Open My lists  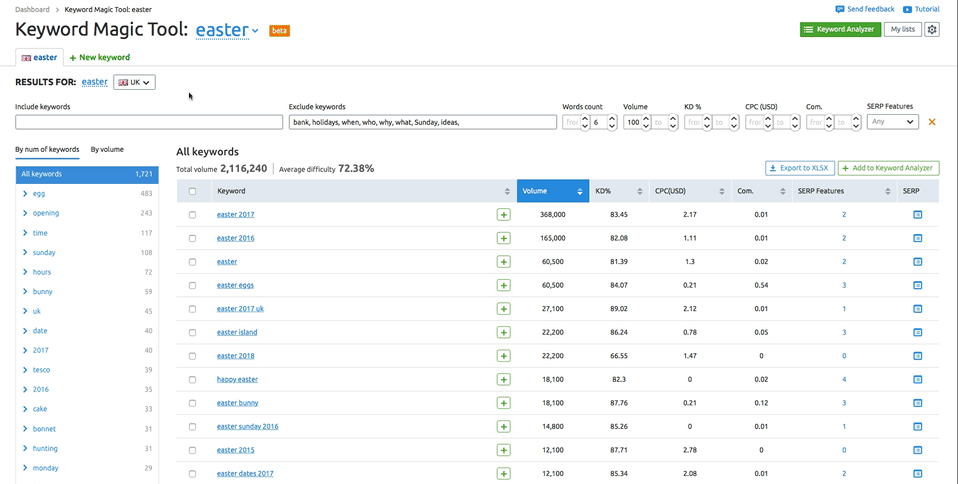[902, 29]
